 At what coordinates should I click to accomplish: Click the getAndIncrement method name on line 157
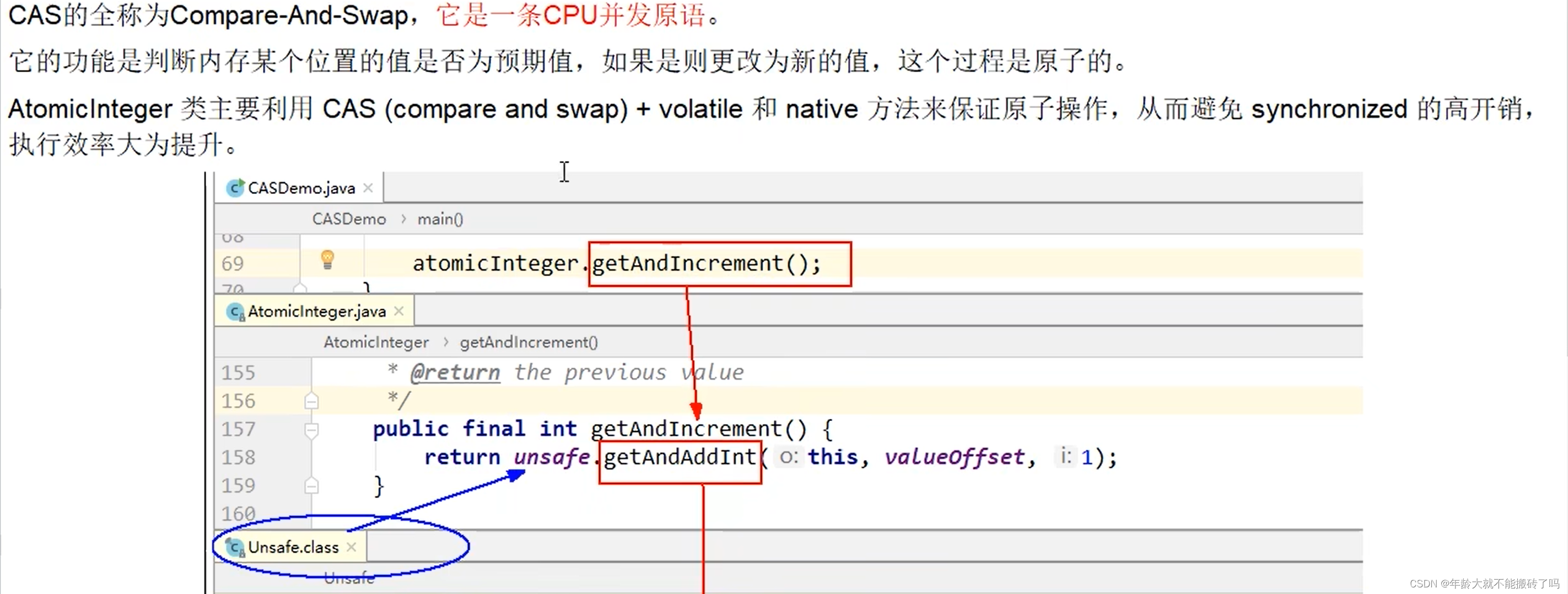(686, 429)
